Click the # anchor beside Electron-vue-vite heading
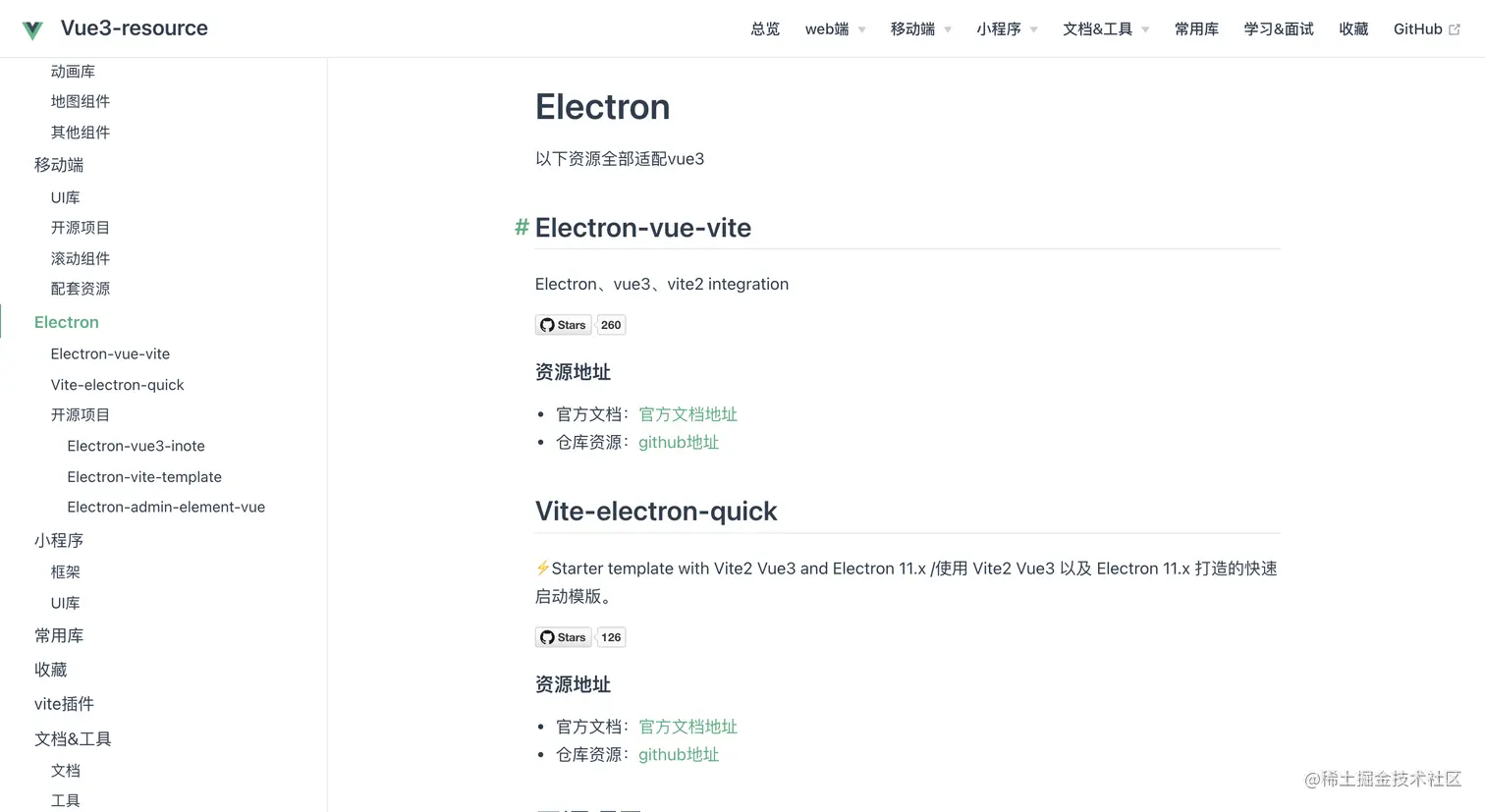1485x812 pixels. click(522, 228)
